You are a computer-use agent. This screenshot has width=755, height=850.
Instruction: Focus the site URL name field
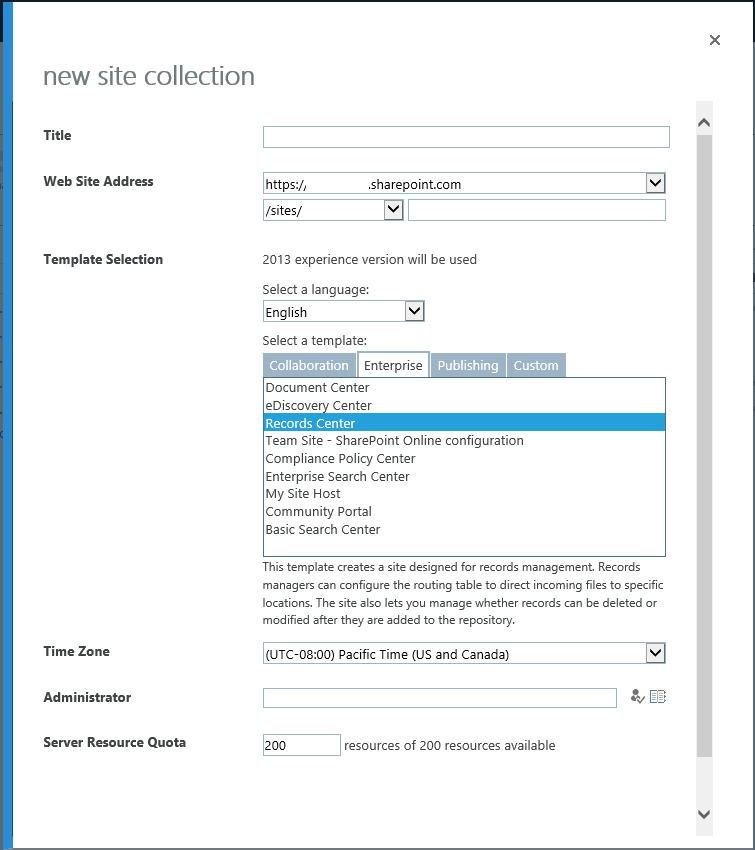tap(537, 210)
